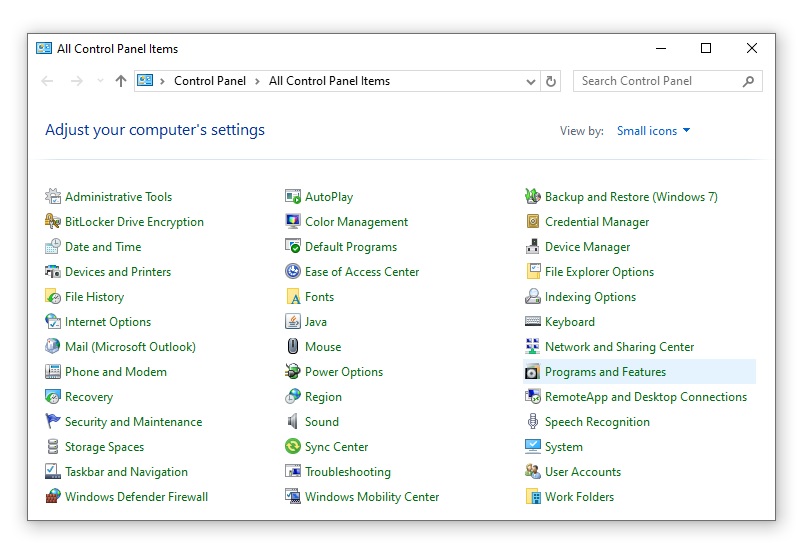Click the Work Folders icon
This screenshot has height=555, width=807.
click(533, 496)
